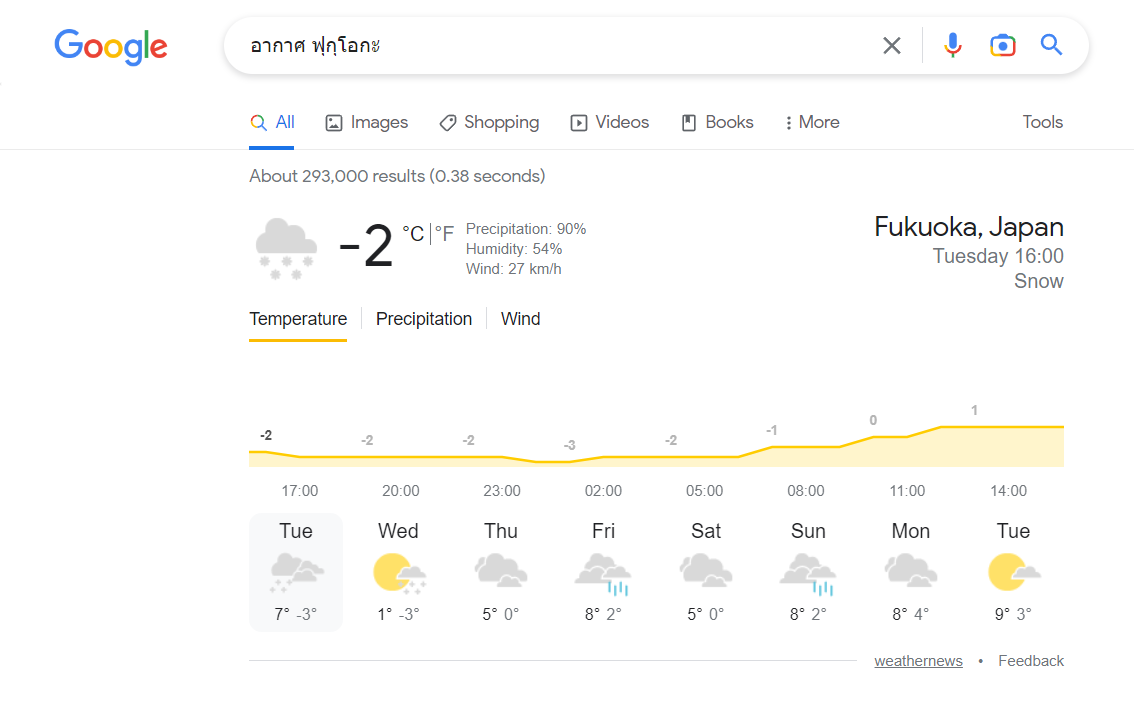Image resolution: width=1134 pixels, height=704 pixels.
Task: Switch temperature unit to °F
Action: tap(444, 234)
